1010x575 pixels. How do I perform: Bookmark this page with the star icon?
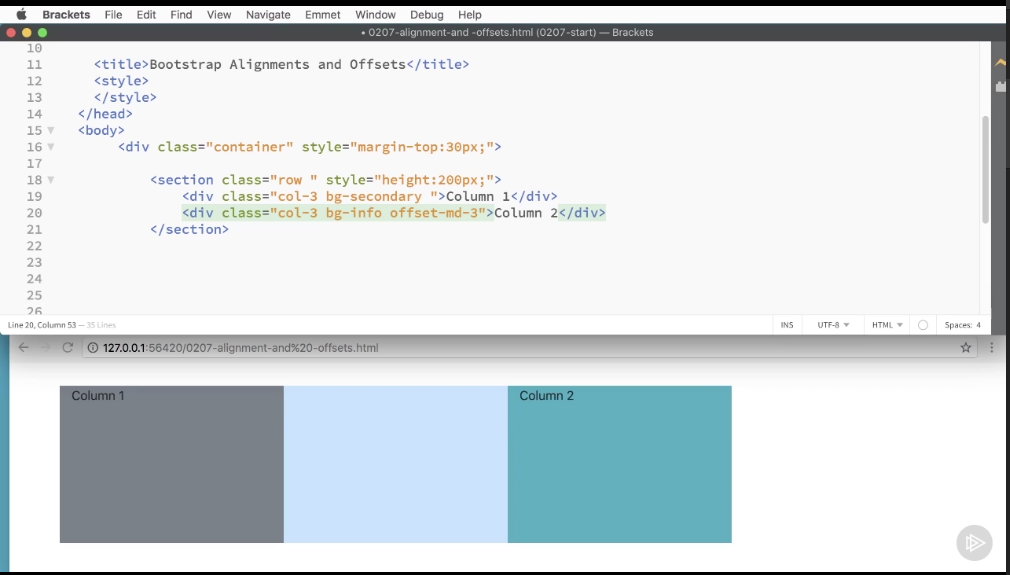pos(966,348)
